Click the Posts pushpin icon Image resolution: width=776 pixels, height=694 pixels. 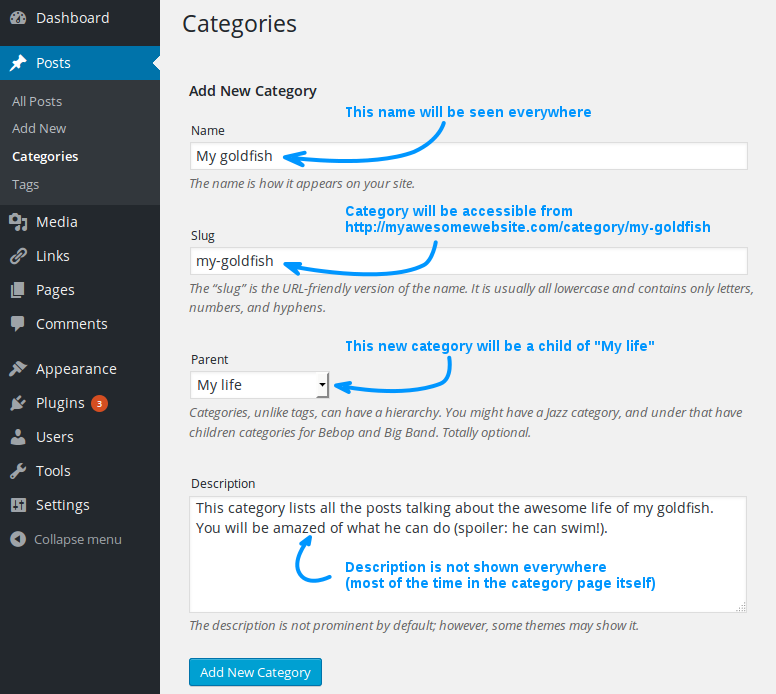[18, 63]
